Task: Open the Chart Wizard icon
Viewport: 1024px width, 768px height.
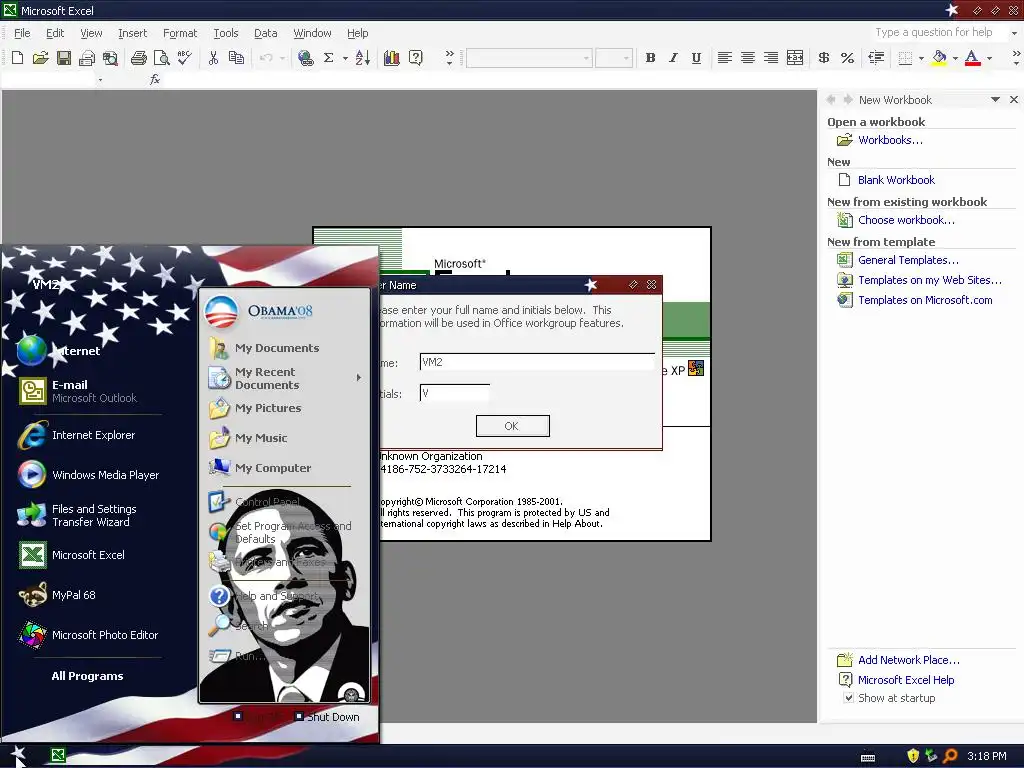Action: point(392,58)
